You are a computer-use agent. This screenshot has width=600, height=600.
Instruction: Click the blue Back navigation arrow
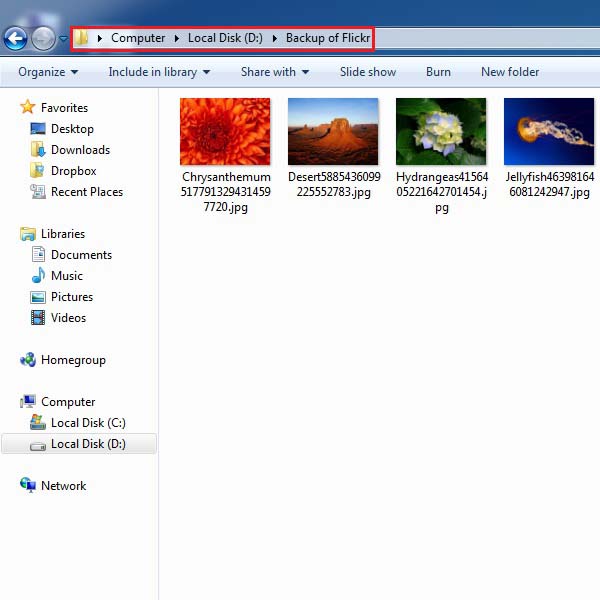[15, 39]
